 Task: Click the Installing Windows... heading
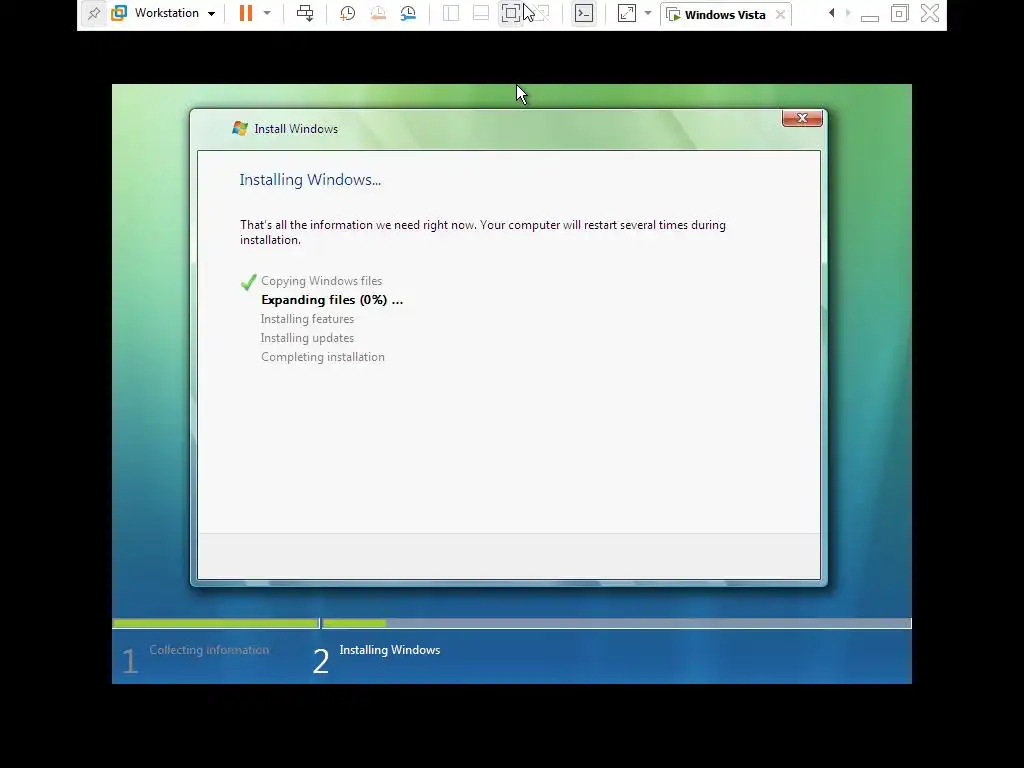pos(310,180)
